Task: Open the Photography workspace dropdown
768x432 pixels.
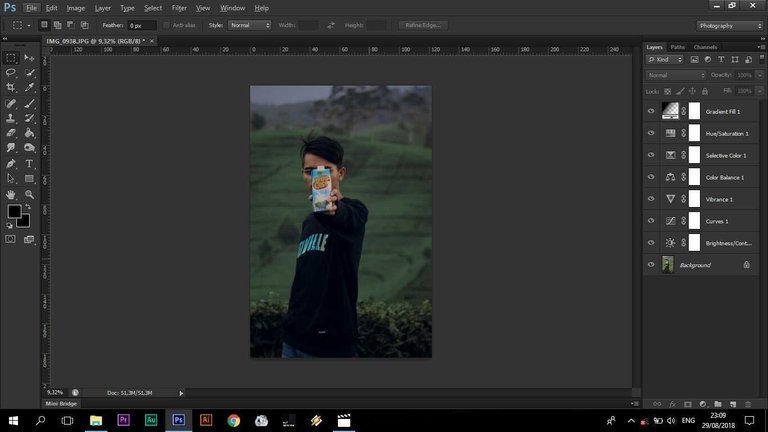Action: click(730, 25)
